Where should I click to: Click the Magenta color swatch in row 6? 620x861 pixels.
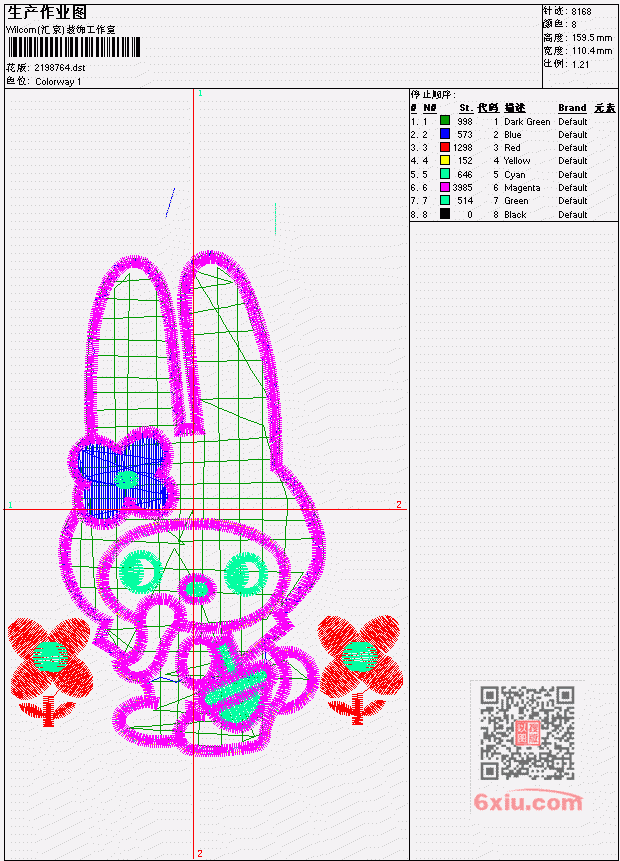(445, 187)
